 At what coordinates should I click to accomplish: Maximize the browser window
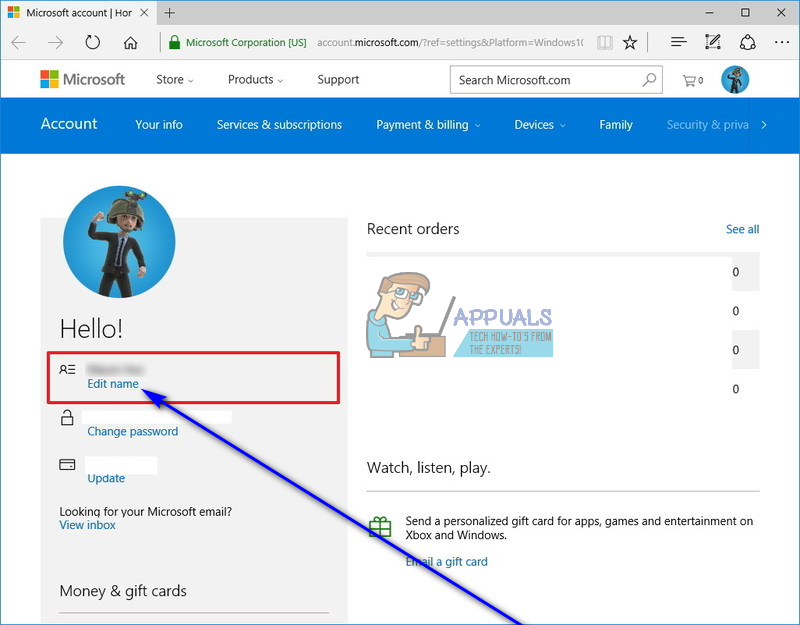(x=745, y=13)
